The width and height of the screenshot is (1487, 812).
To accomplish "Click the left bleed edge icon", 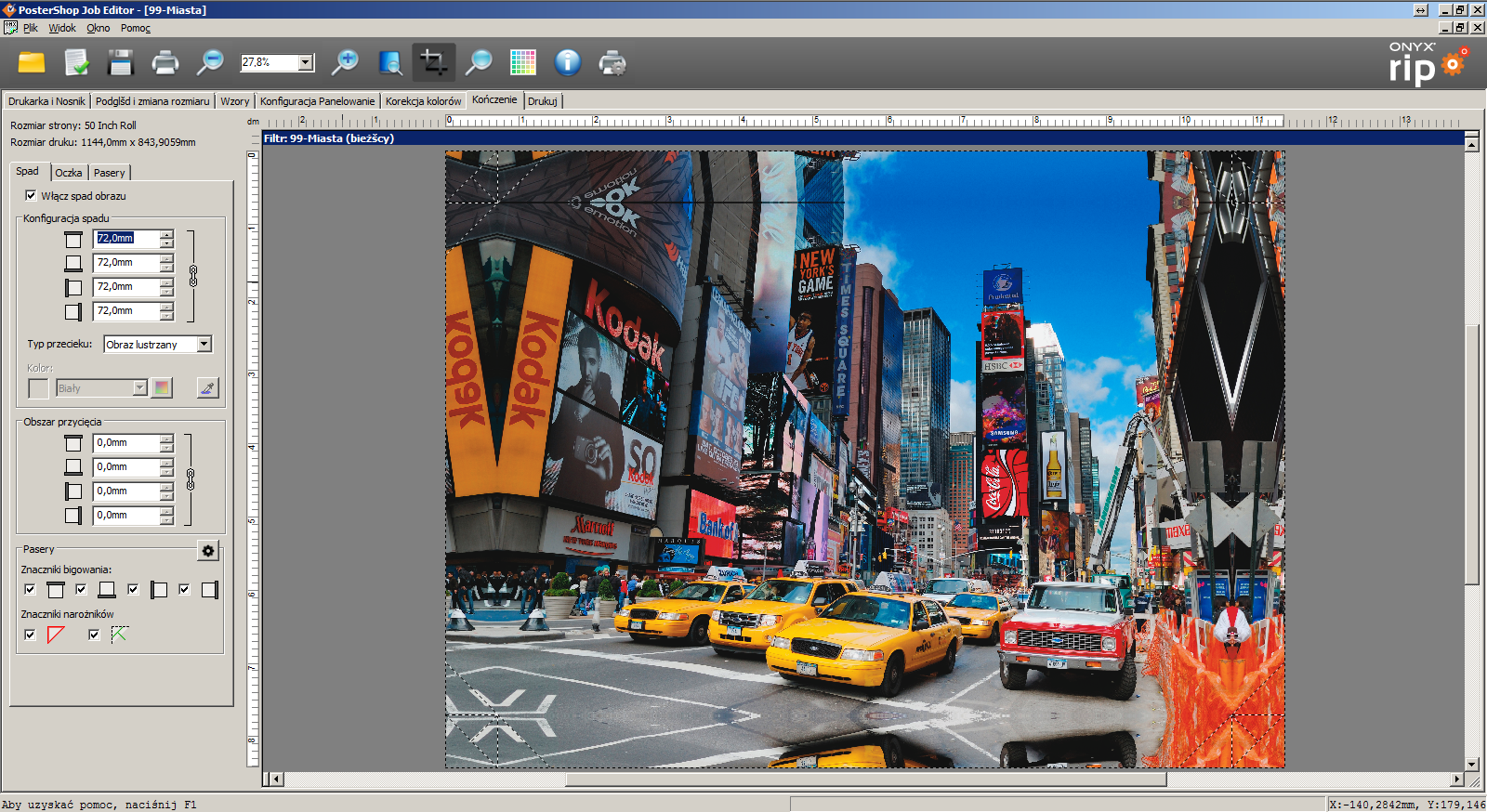I will click(x=73, y=288).
